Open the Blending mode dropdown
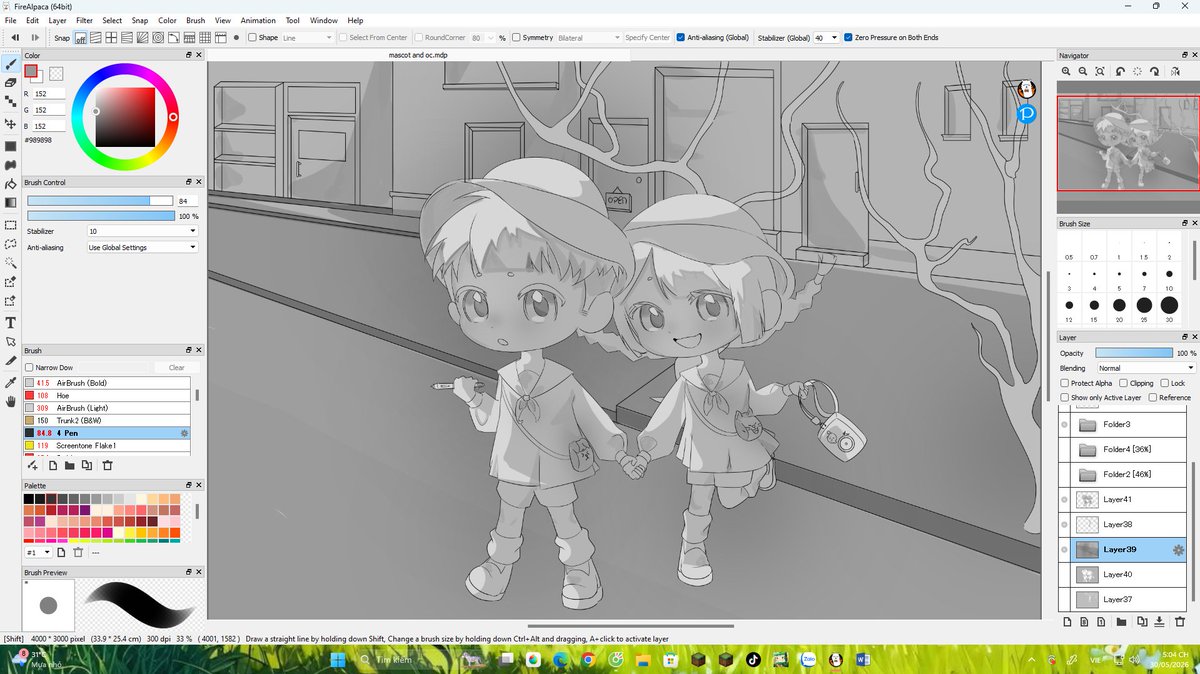Image resolution: width=1200 pixels, height=674 pixels. point(1146,368)
